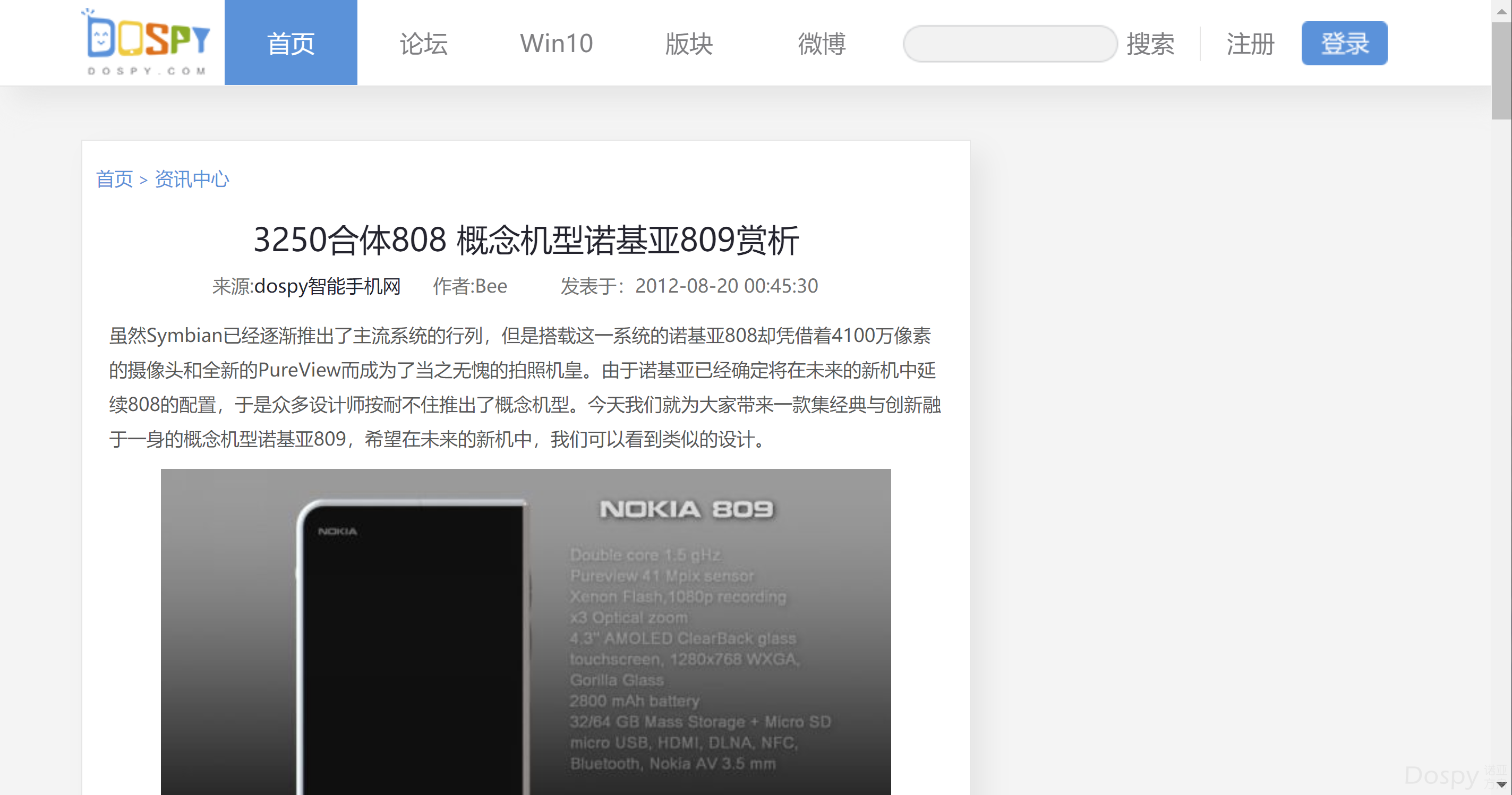The width and height of the screenshot is (1512, 795).
Task: Click the vertical scrollbar thumb
Action: [1501, 71]
